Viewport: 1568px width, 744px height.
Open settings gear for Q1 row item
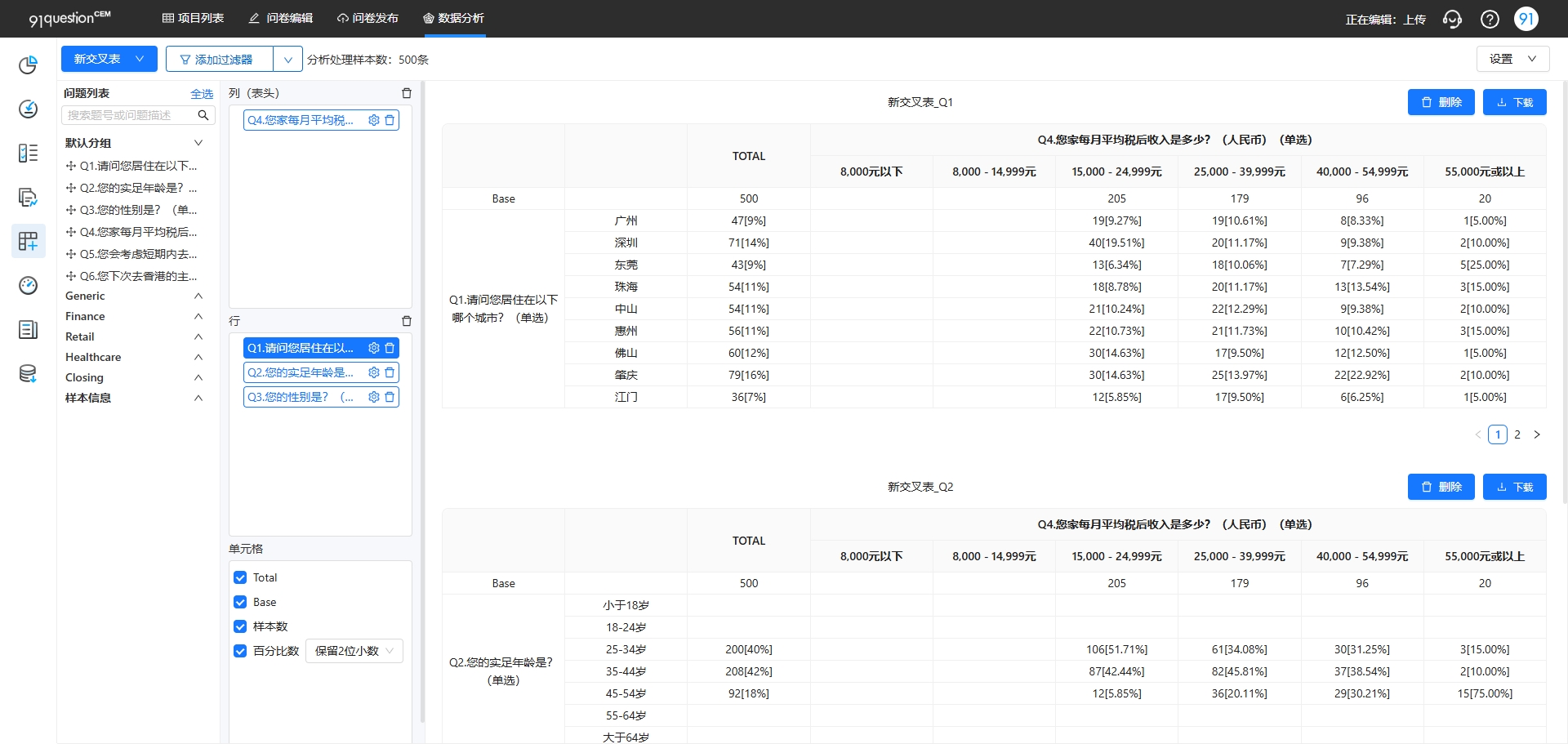pos(374,348)
